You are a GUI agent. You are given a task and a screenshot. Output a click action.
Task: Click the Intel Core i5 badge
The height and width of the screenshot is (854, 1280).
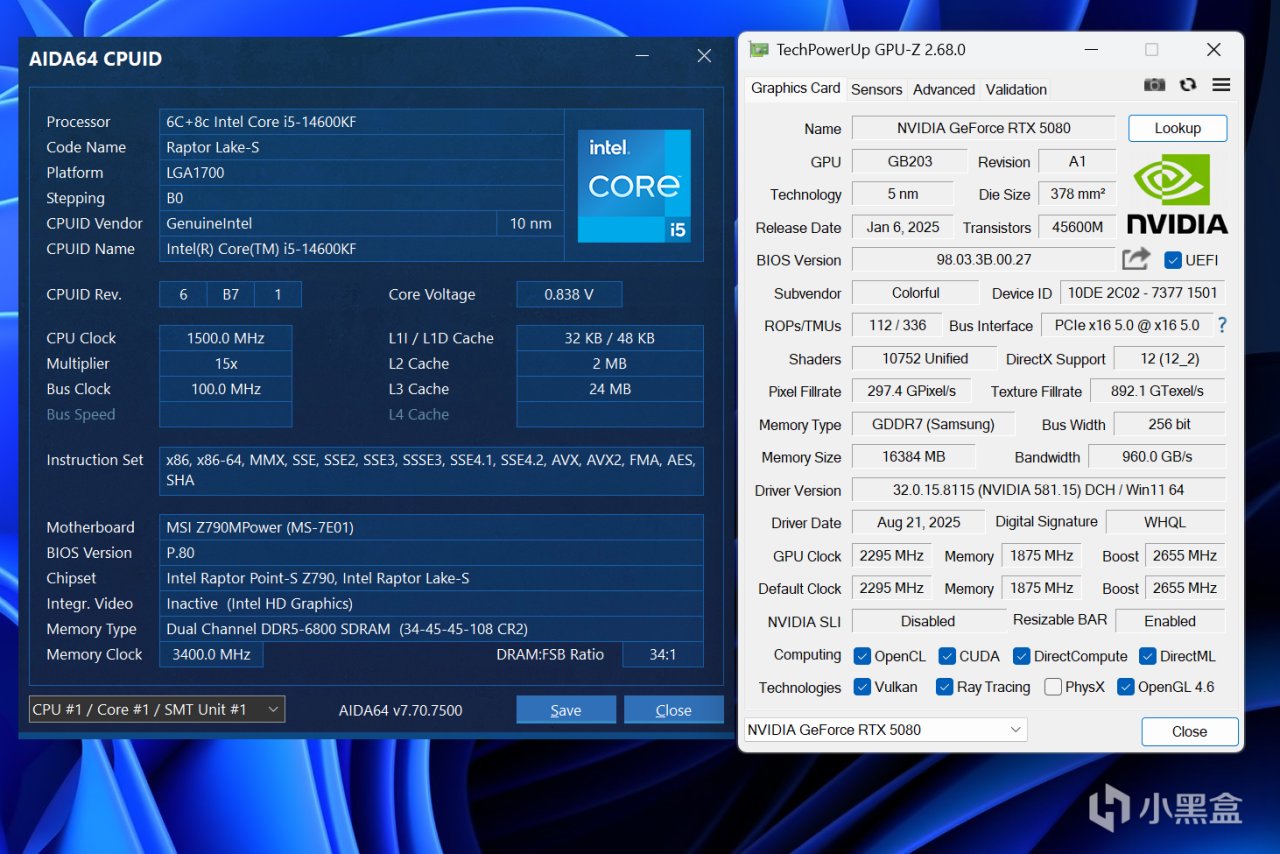634,186
